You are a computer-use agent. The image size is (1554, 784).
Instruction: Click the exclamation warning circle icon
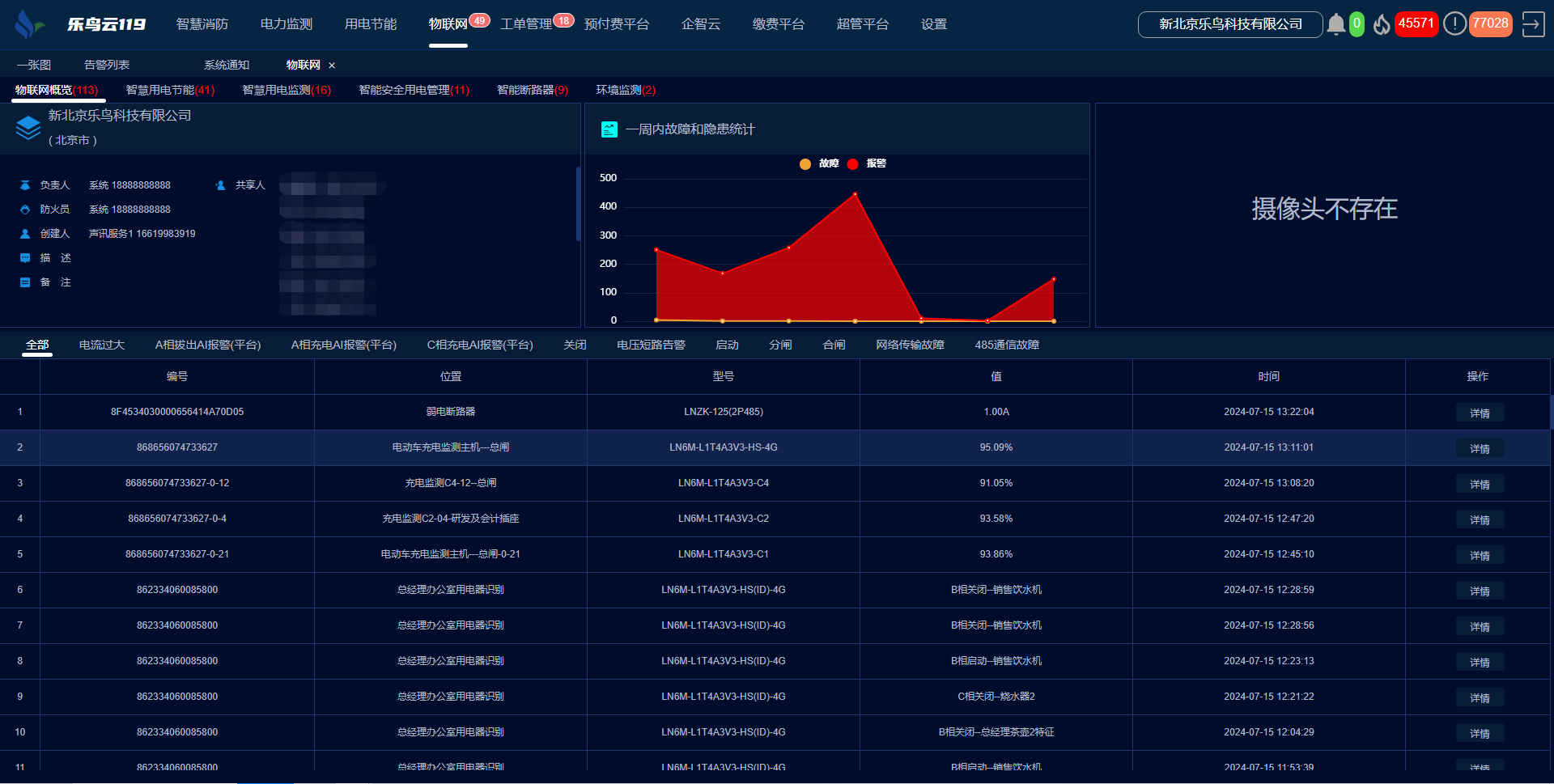(x=1454, y=24)
